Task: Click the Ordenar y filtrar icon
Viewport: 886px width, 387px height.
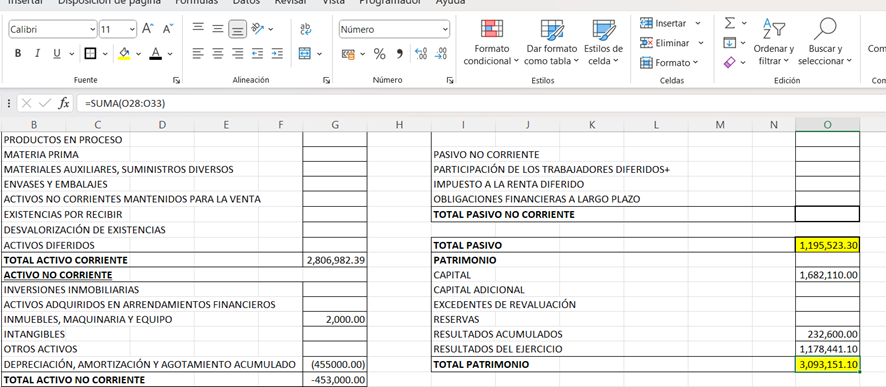Action: [x=774, y=29]
